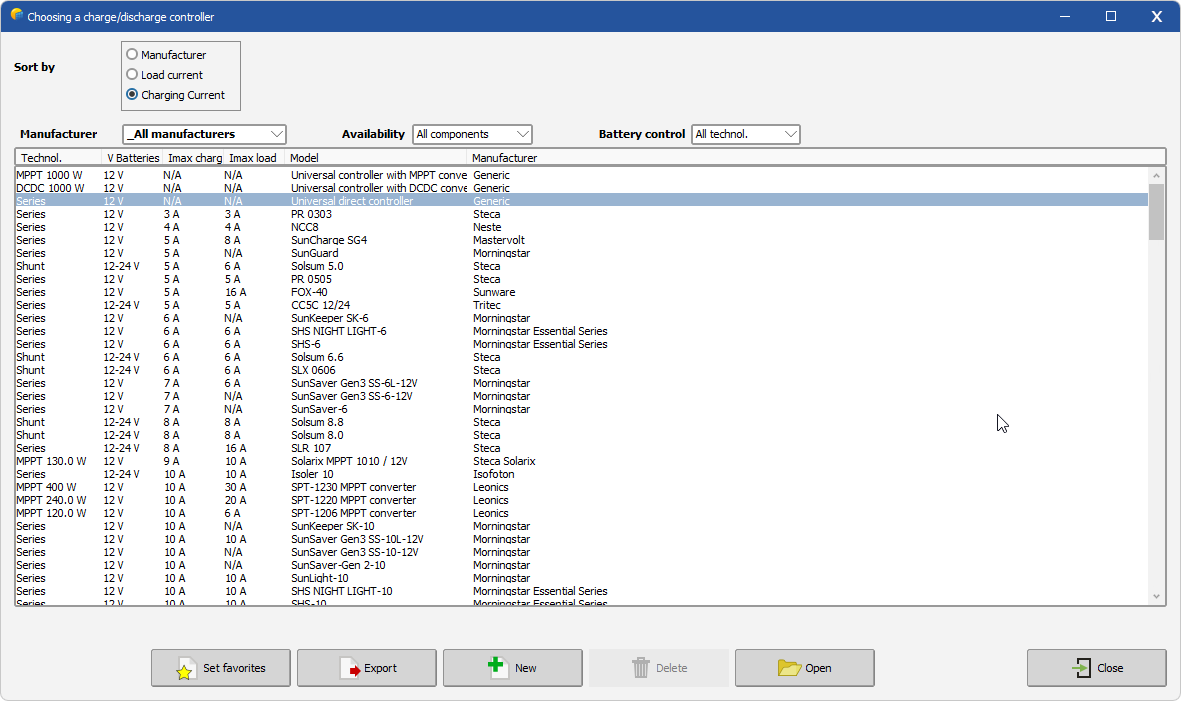The width and height of the screenshot is (1181, 701).
Task: Select the SLX 0606 row
Action: click(x=581, y=370)
